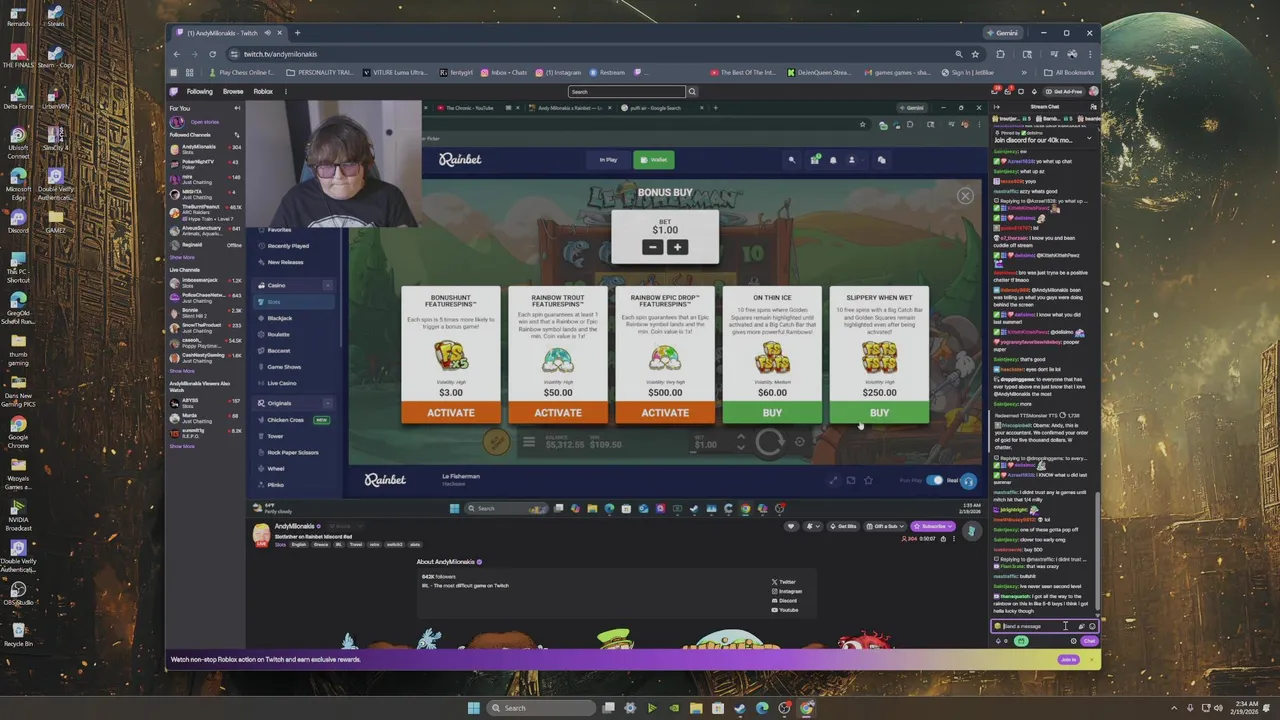Collapse the Casino section in Rainbet sidebar
This screenshot has width=1280, height=720.
(x=327, y=285)
